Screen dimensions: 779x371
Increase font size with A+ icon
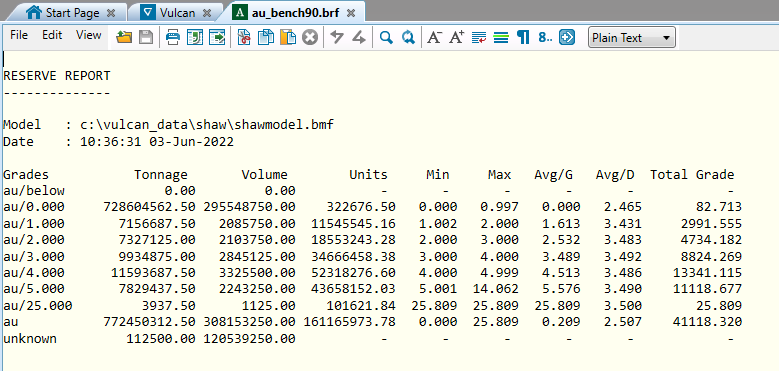457,37
